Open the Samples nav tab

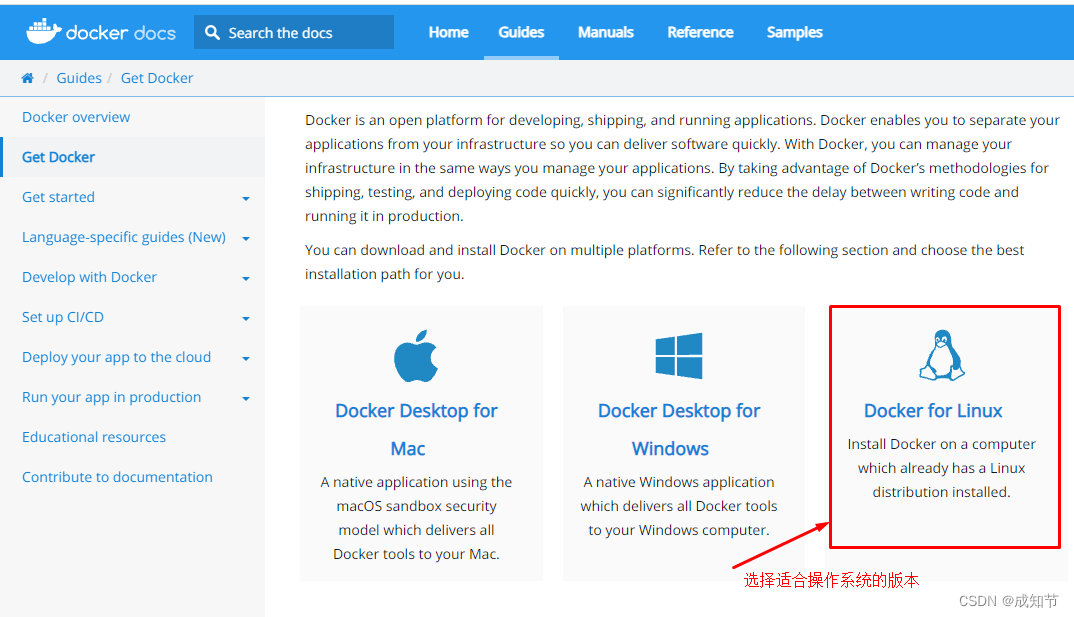coord(795,32)
